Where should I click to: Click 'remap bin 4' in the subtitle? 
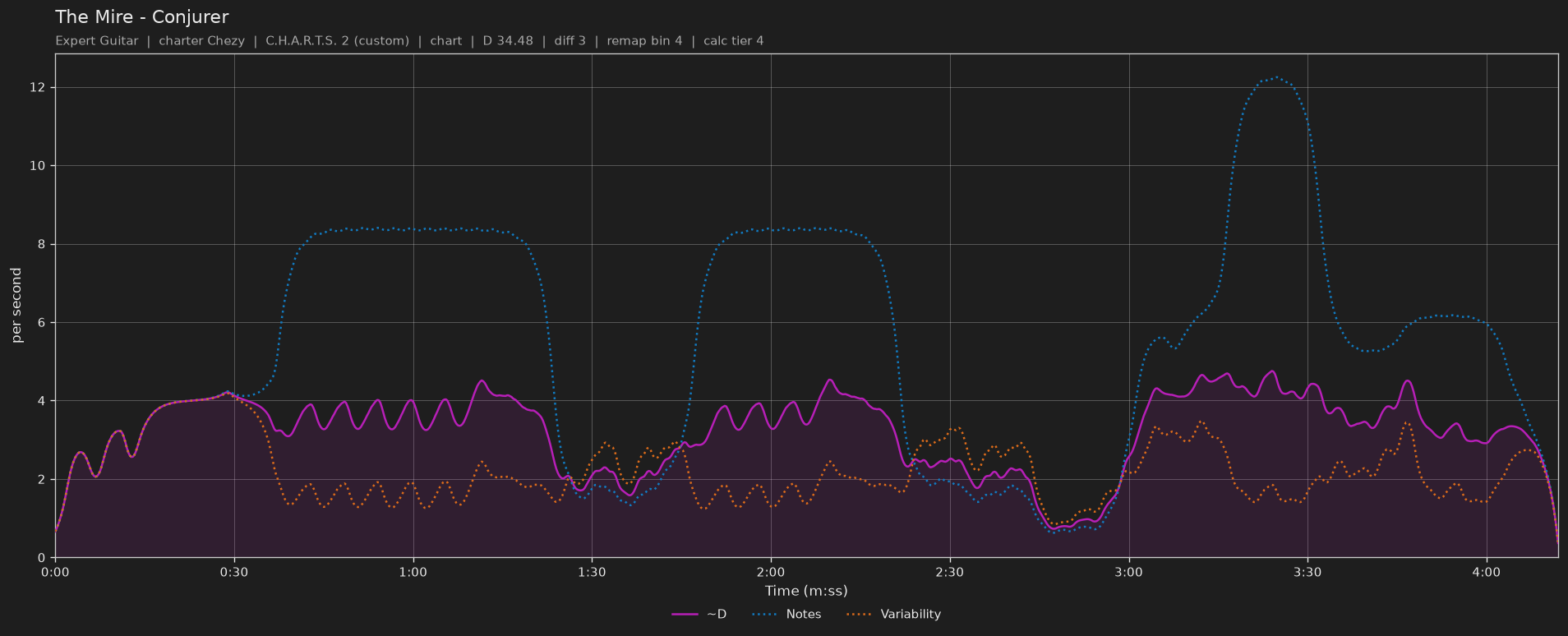(644, 40)
